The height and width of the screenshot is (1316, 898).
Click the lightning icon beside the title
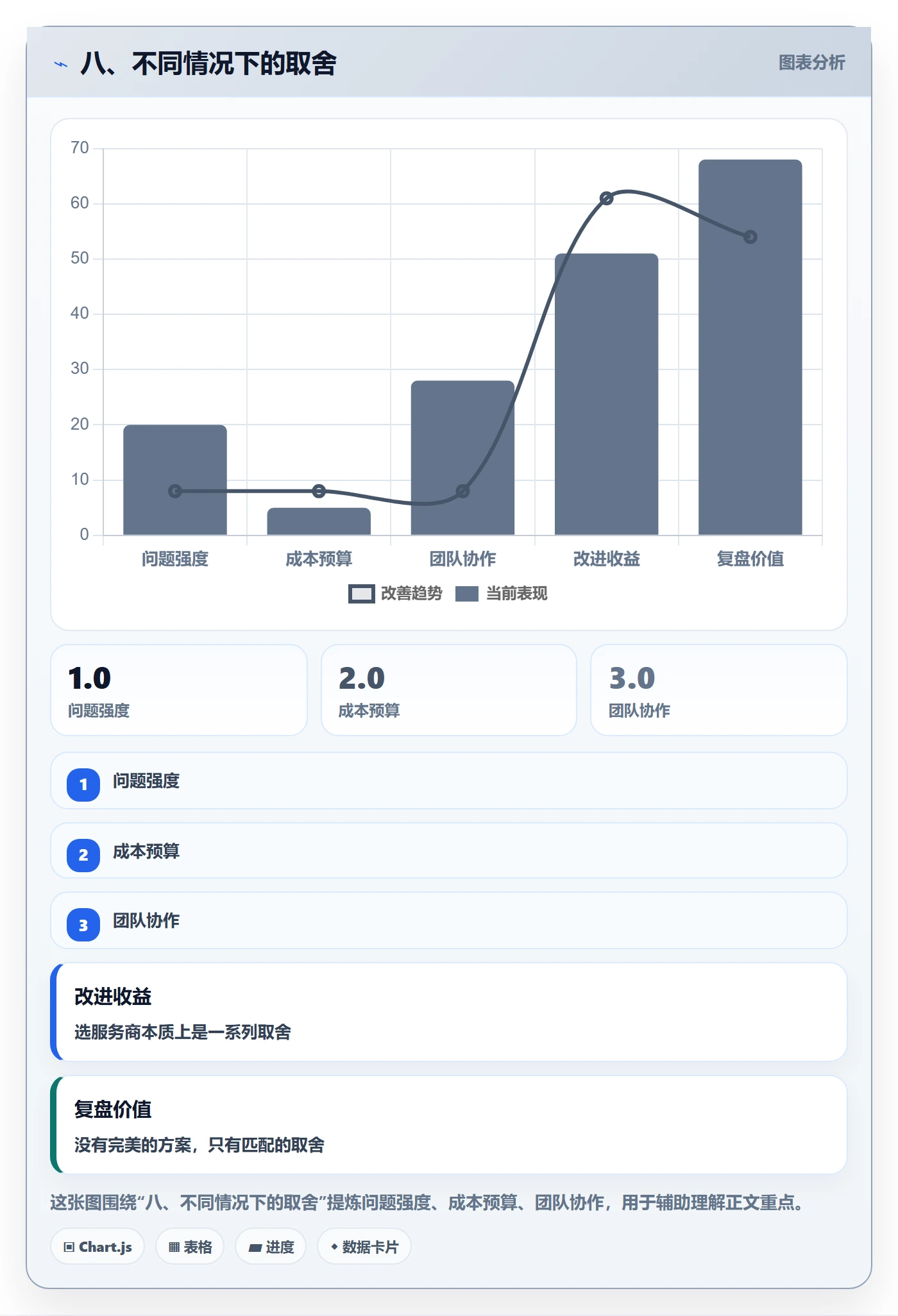click(61, 64)
